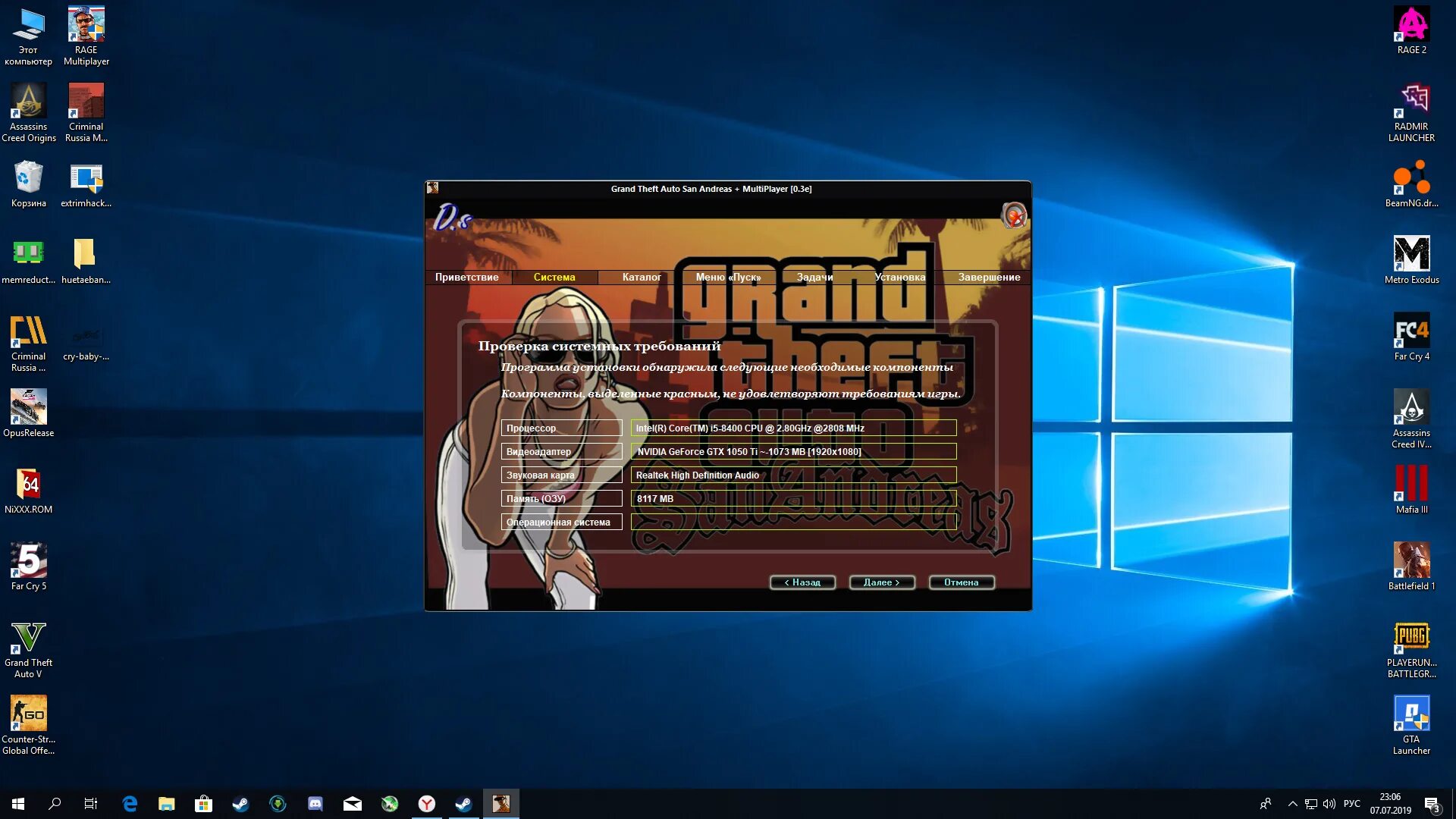Open the NiXXX.ROM desktop icon
The height and width of the screenshot is (819, 1456).
tap(28, 490)
